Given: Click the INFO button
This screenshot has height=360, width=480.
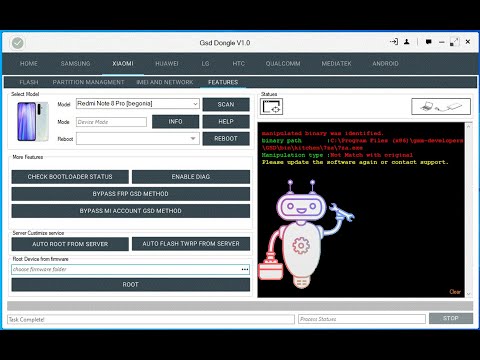Looking at the screenshot, I should (175, 122).
